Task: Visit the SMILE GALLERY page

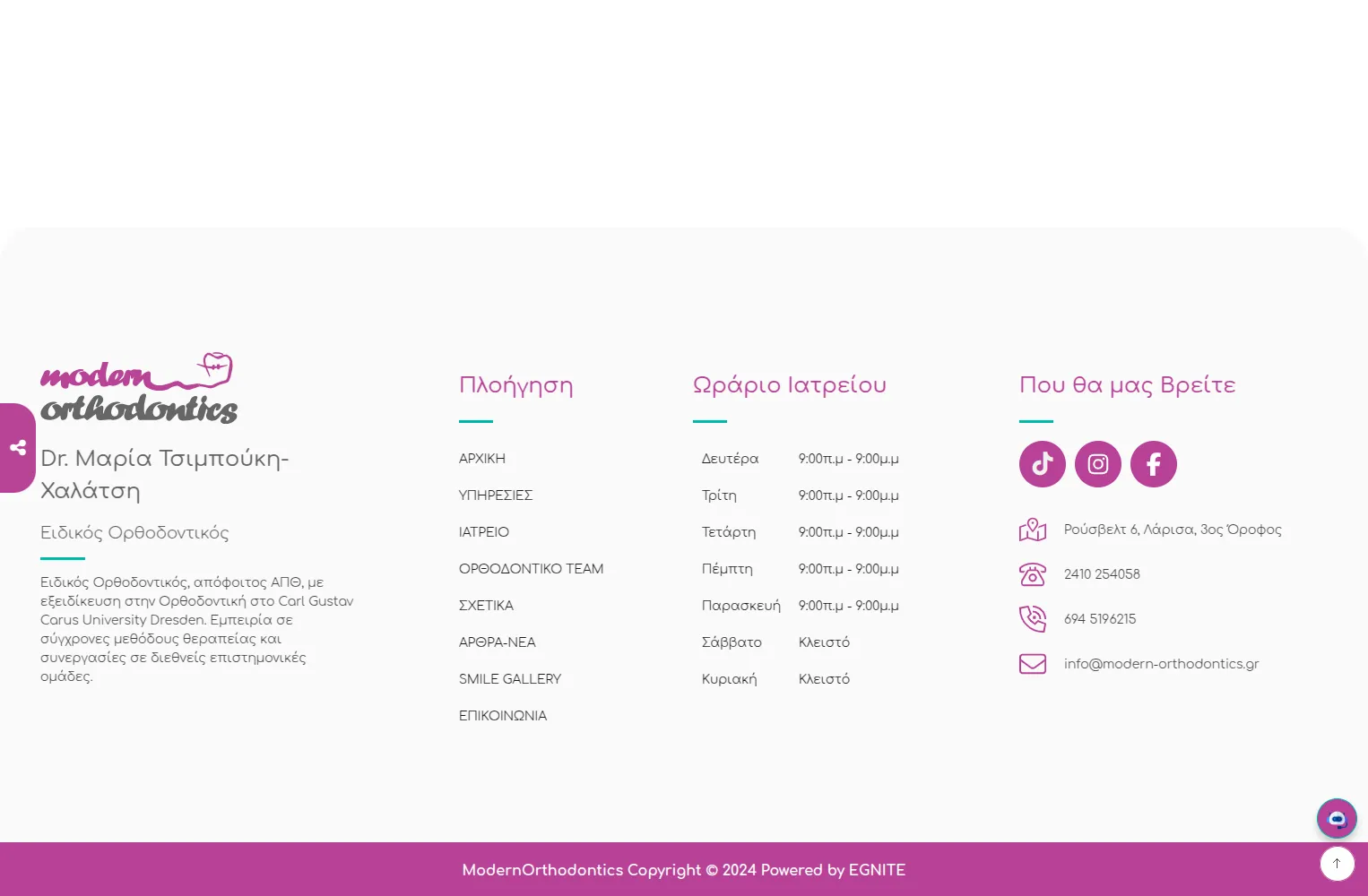Action: 510,679
